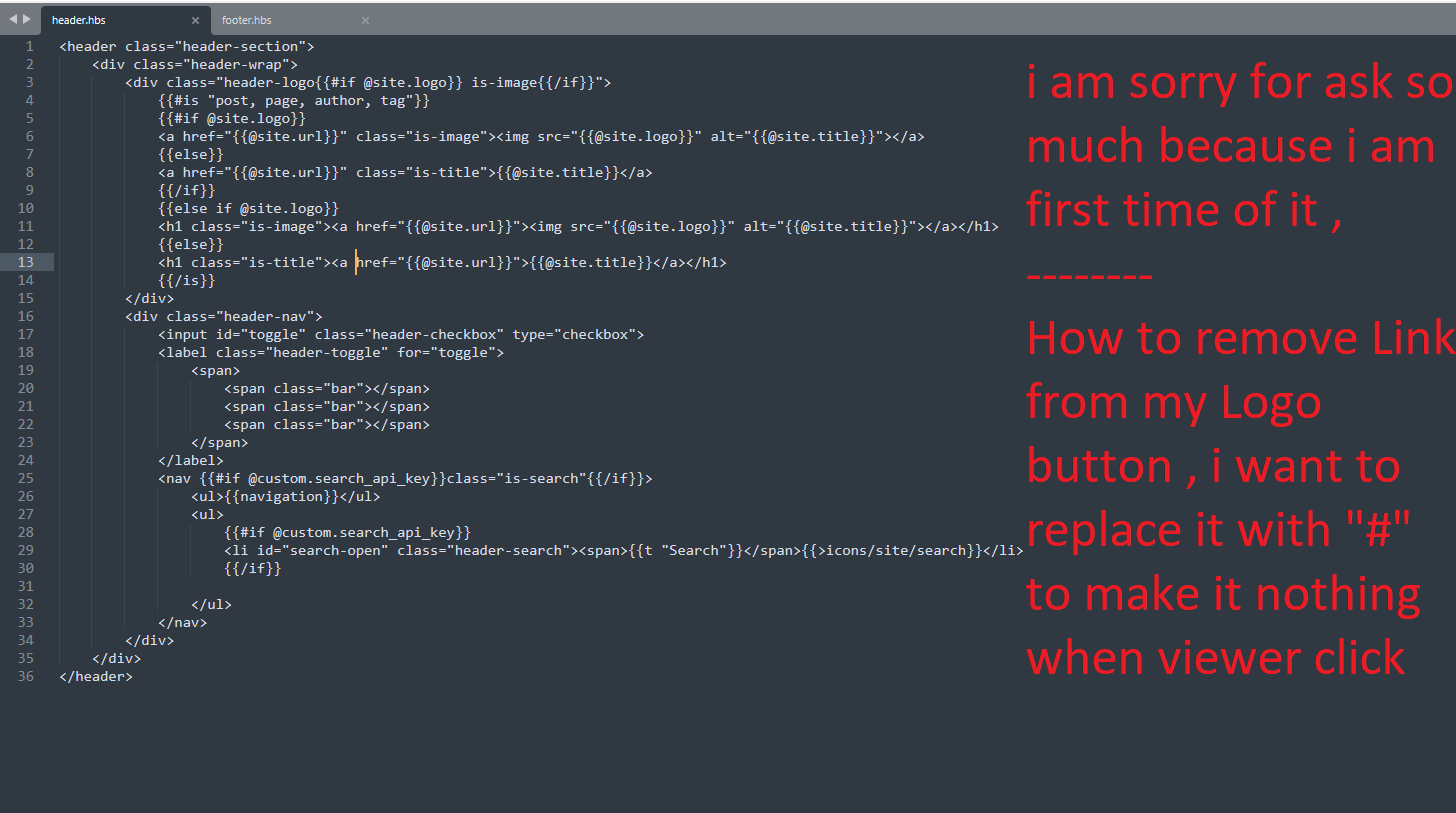Image resolution: width=1456 pixels, height=813 pixels.
Task: Click the closing </header> tag
Action: 96,676
